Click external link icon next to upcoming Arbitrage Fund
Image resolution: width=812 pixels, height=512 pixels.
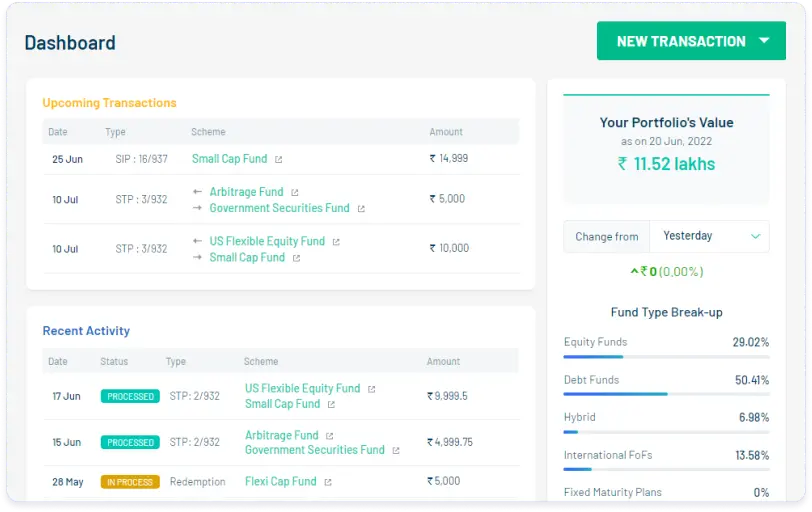pos(295,192)
